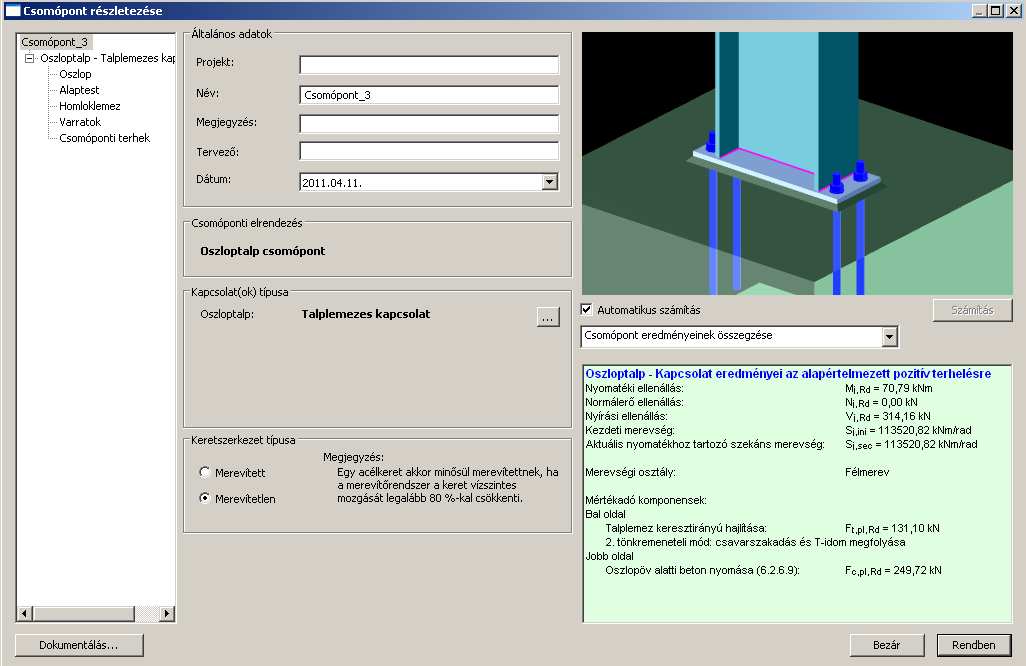Screen dimensions: 1026x666
Task: Click the Talplemezes kapcsolat bold label
Action: point(366,314)
